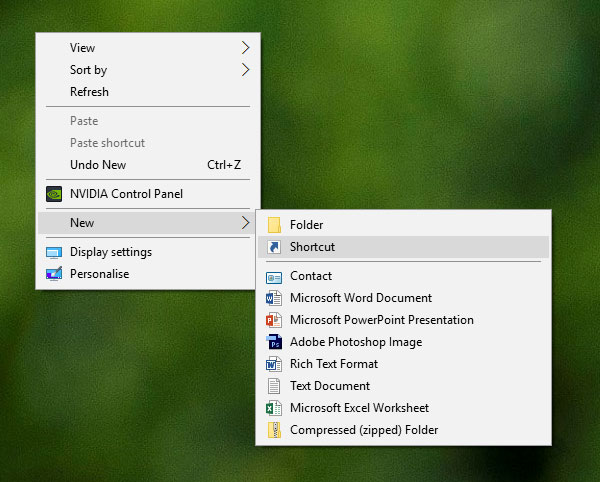Create a Microsoft PowerPoint Presentation
The image size is (600, 482).
(404, 320)
